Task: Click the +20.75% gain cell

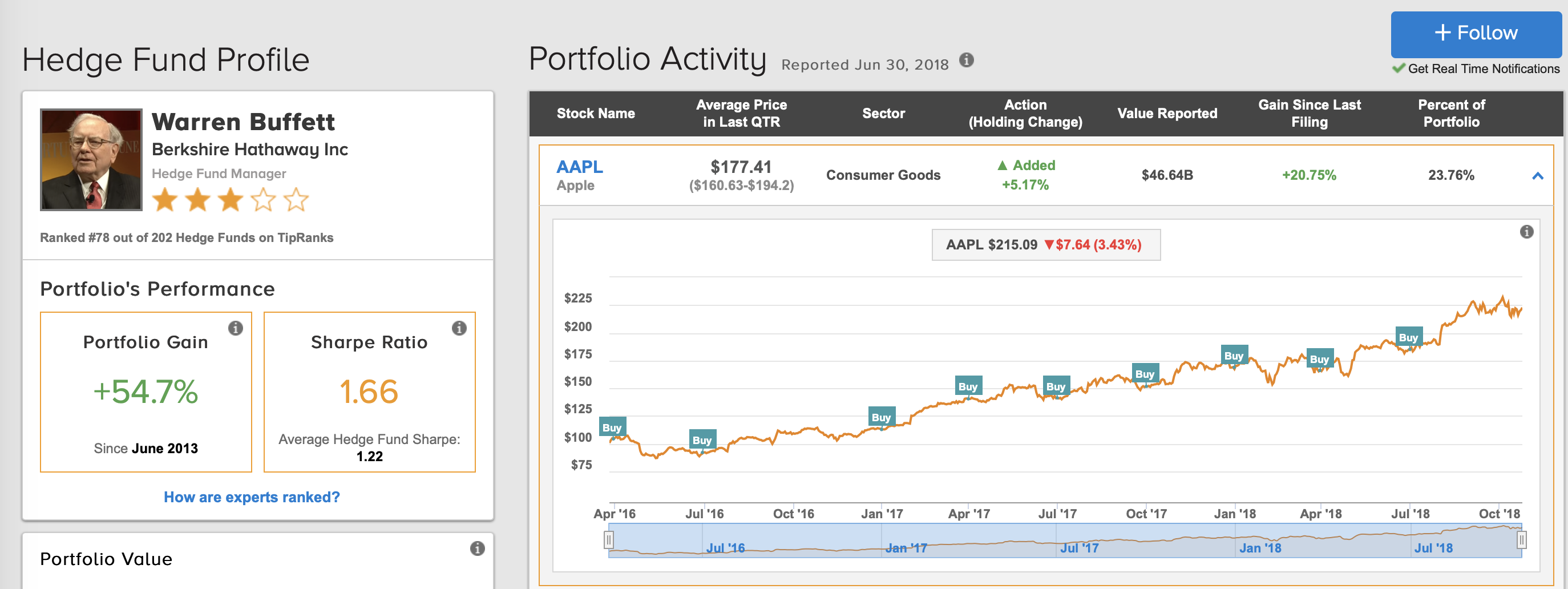Action: click(x=1309, y=175)
